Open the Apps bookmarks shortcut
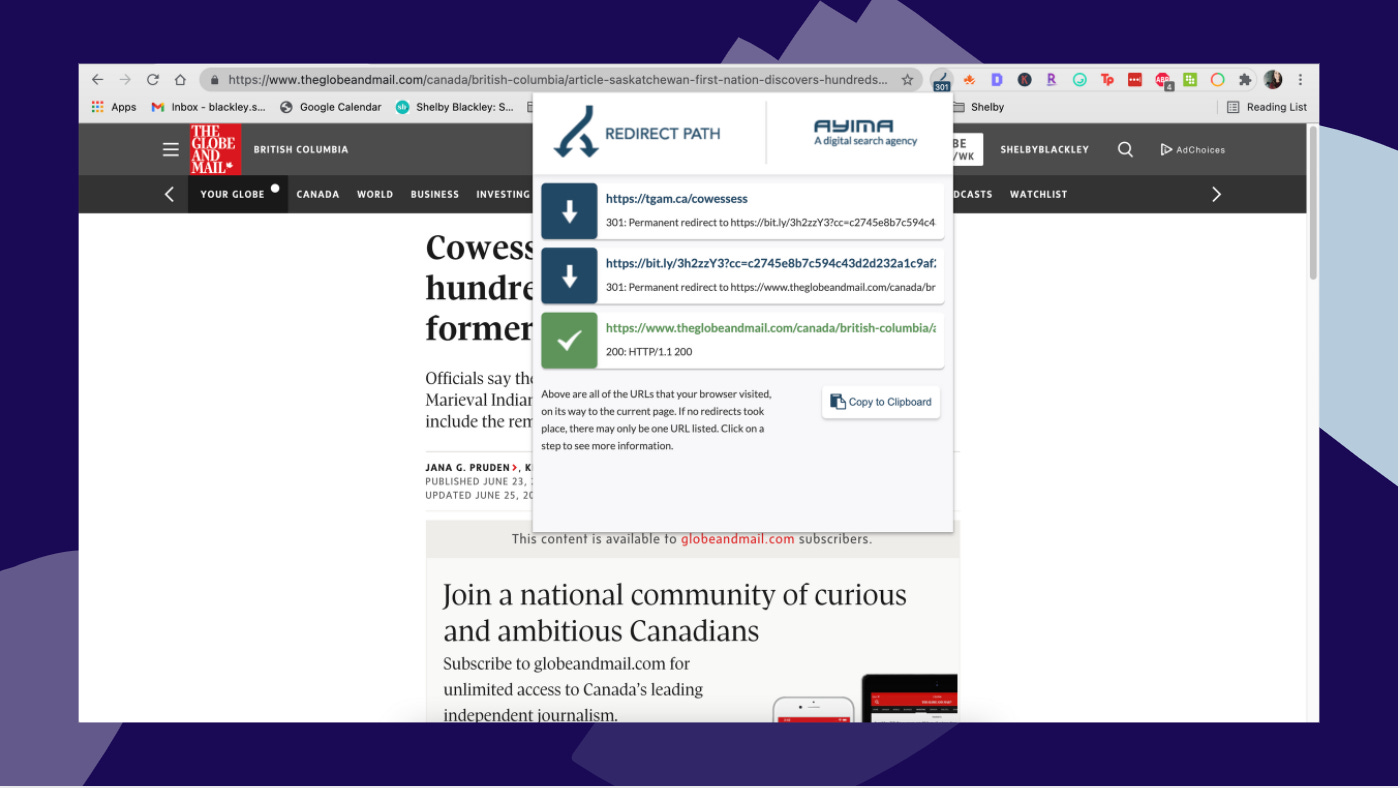The width and height of the screenshot is (1400, 788). point(114,107)
